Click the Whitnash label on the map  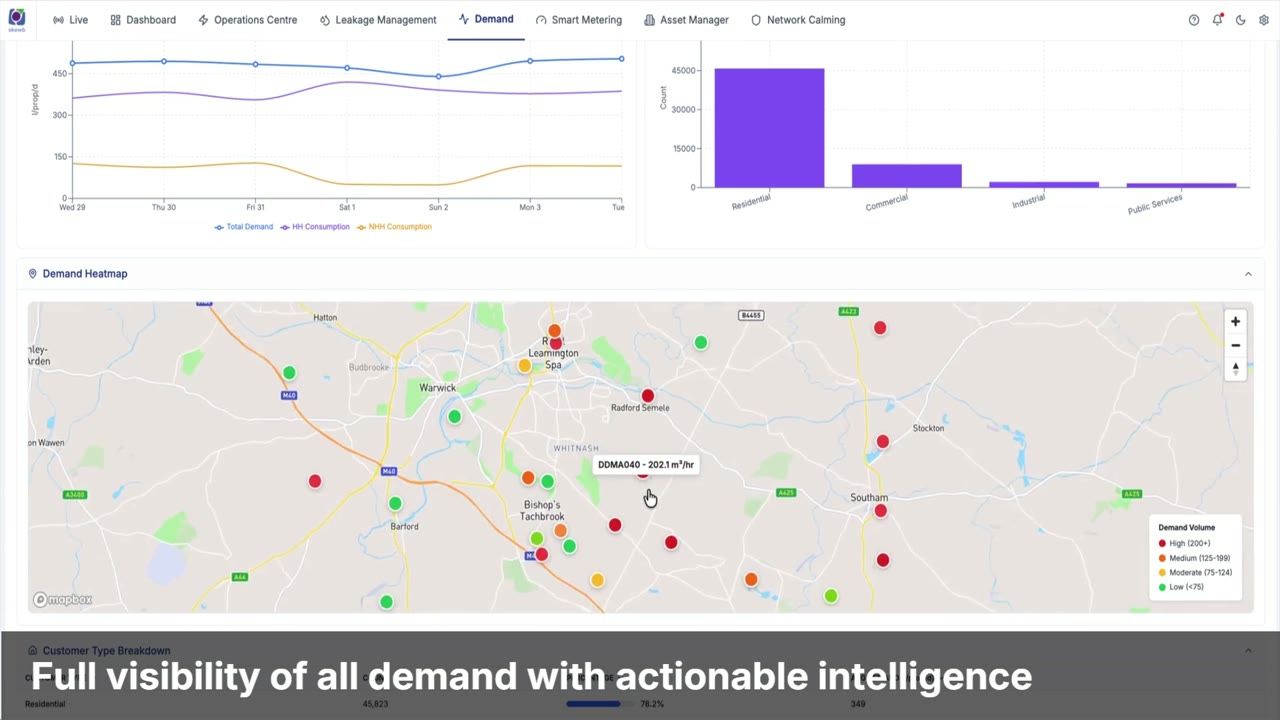pyautogui.click(x=576, y=449)
